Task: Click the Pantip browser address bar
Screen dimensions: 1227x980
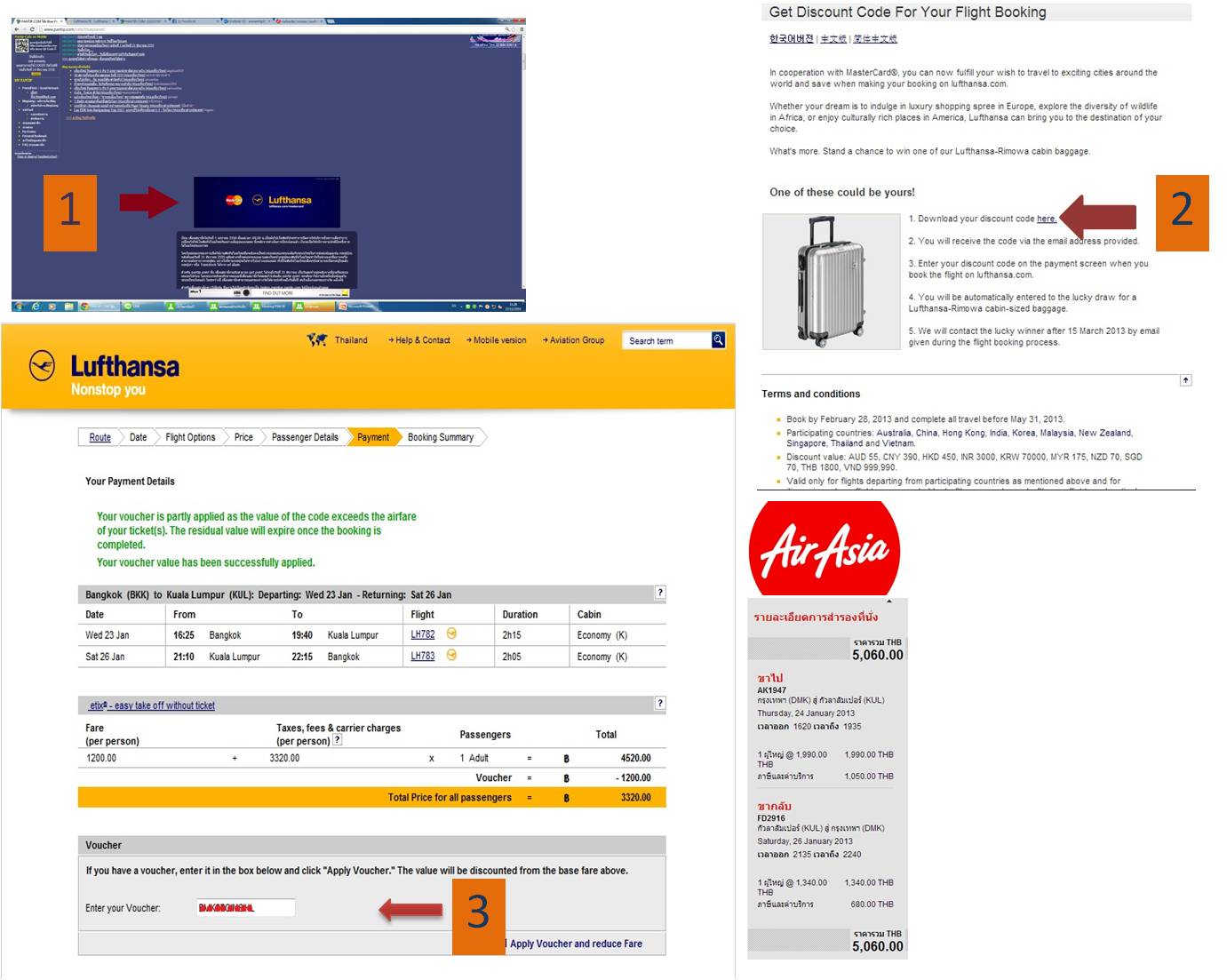Action: [x=271, y=29]
